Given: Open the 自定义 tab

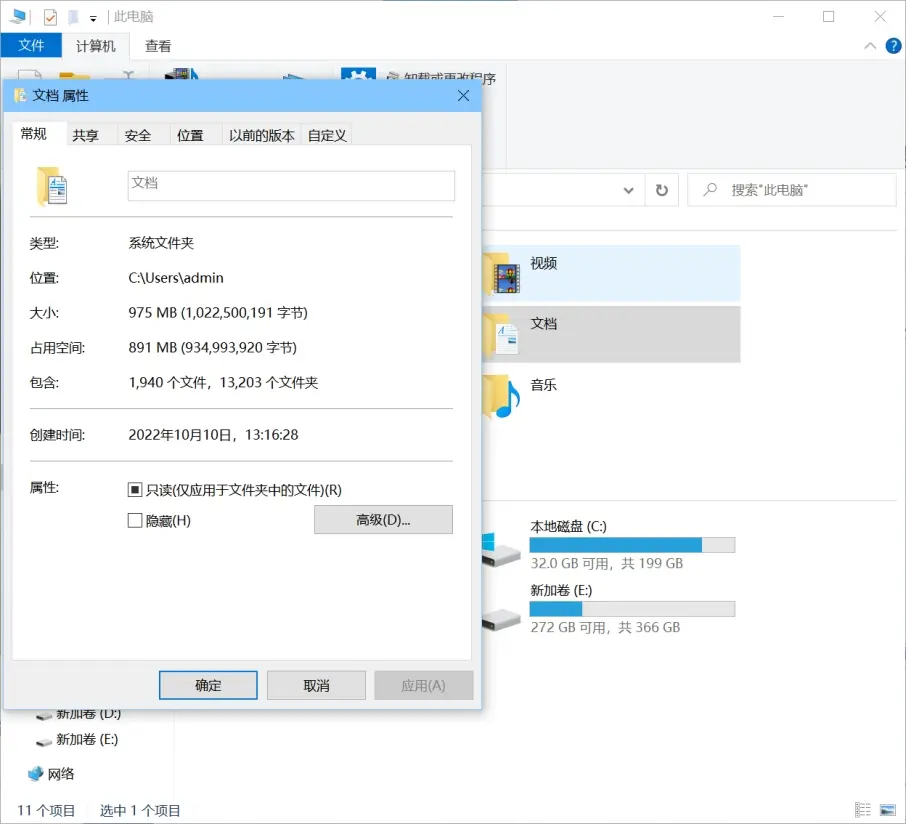Looking at the screenshot, I should pyautogui.click(x=327, y=135).
